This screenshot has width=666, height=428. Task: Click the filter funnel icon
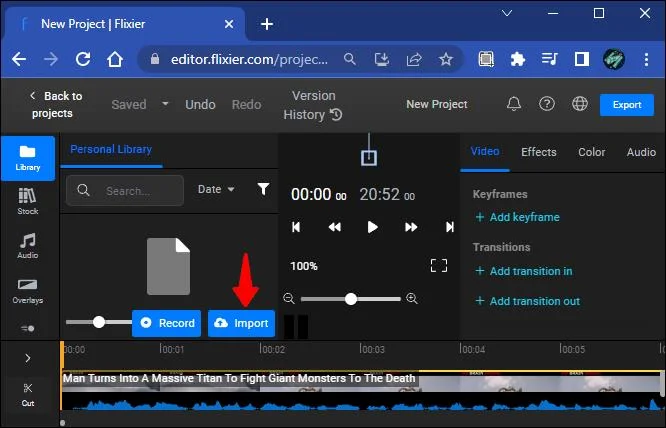(263, 189)
